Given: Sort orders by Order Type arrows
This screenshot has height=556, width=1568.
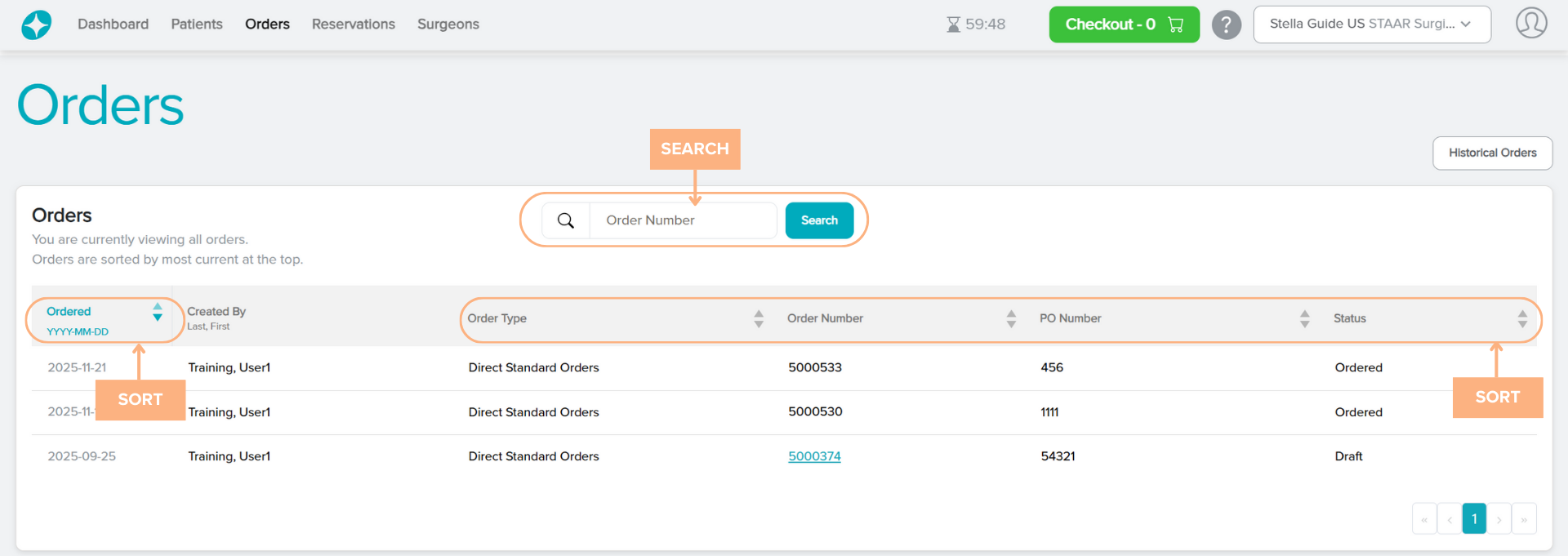Looking at the screenshot, I should pos(759,318).
